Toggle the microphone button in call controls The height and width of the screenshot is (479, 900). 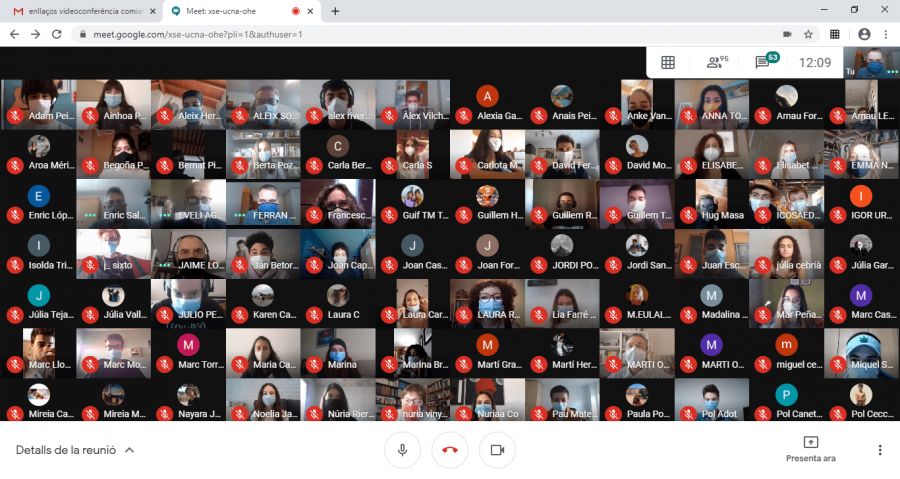(402, 450)
